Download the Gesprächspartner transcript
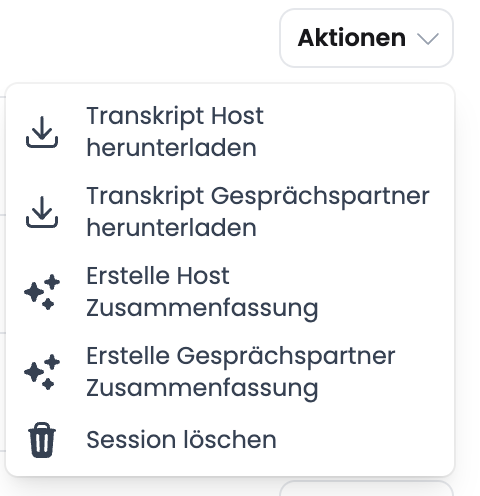The height and width of the screenshot is (496, 480). point(230,212)
